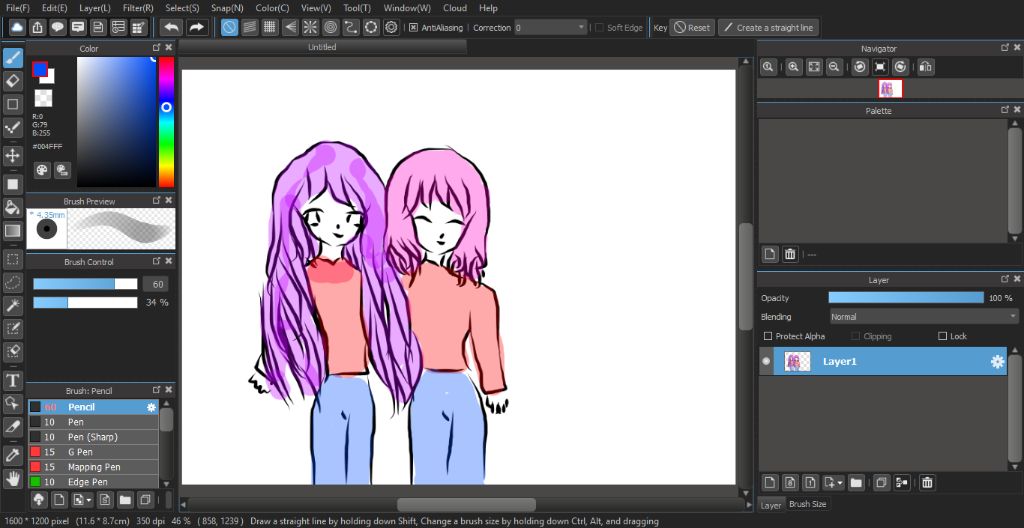Select the Magic Wand tool
This screenshot has width=1024, height=528.
click(12, 305)
